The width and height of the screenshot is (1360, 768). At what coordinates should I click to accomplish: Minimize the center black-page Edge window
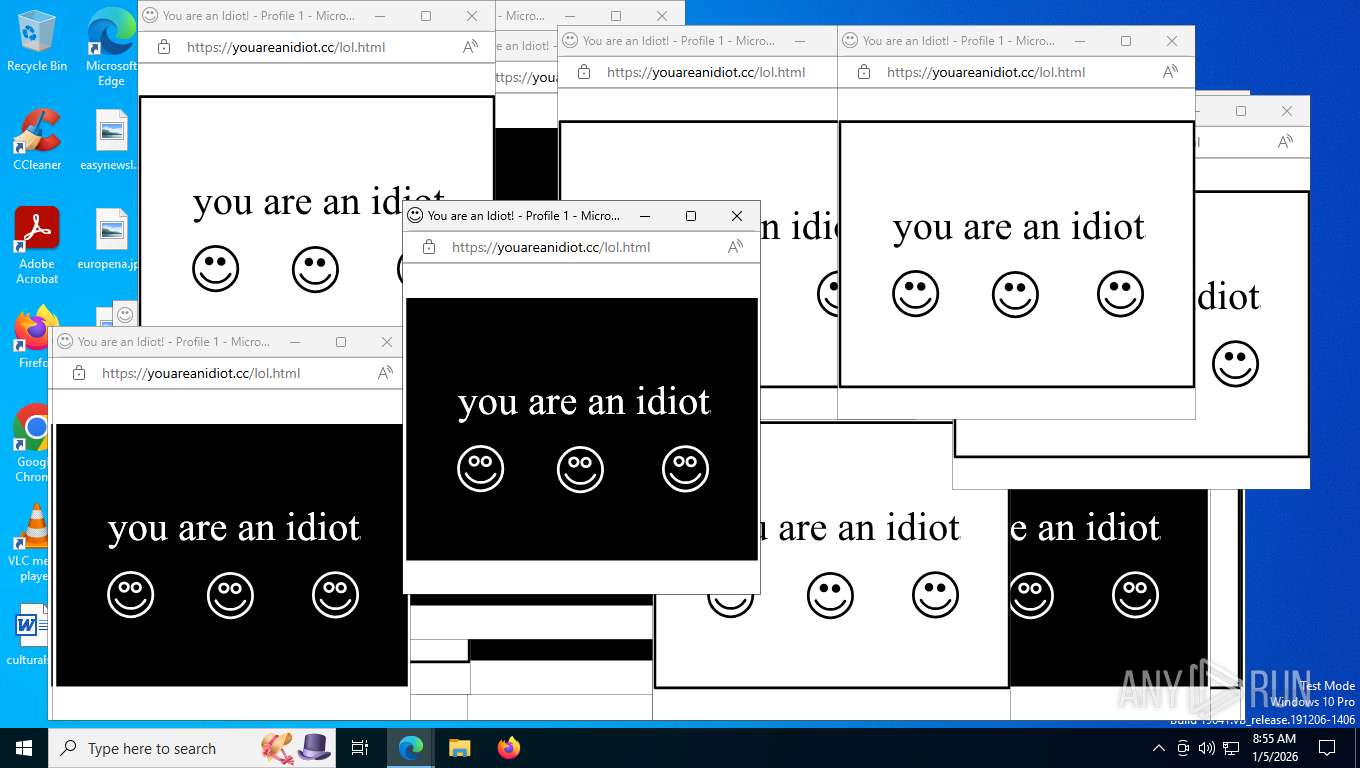pyautogui.click(x=645, y=216)
